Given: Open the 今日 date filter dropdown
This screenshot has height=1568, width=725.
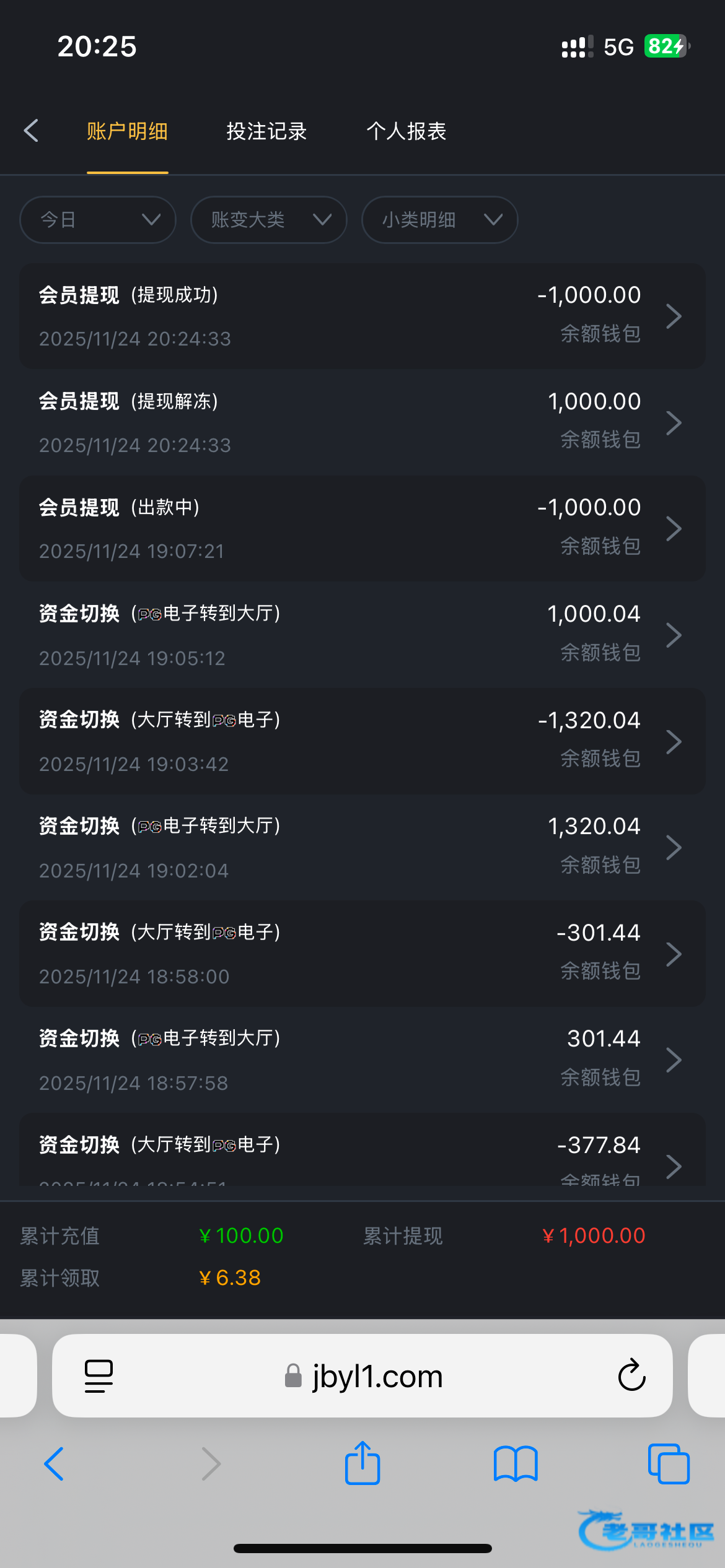Looking at the screenshot, I should (x=98, y=220).
